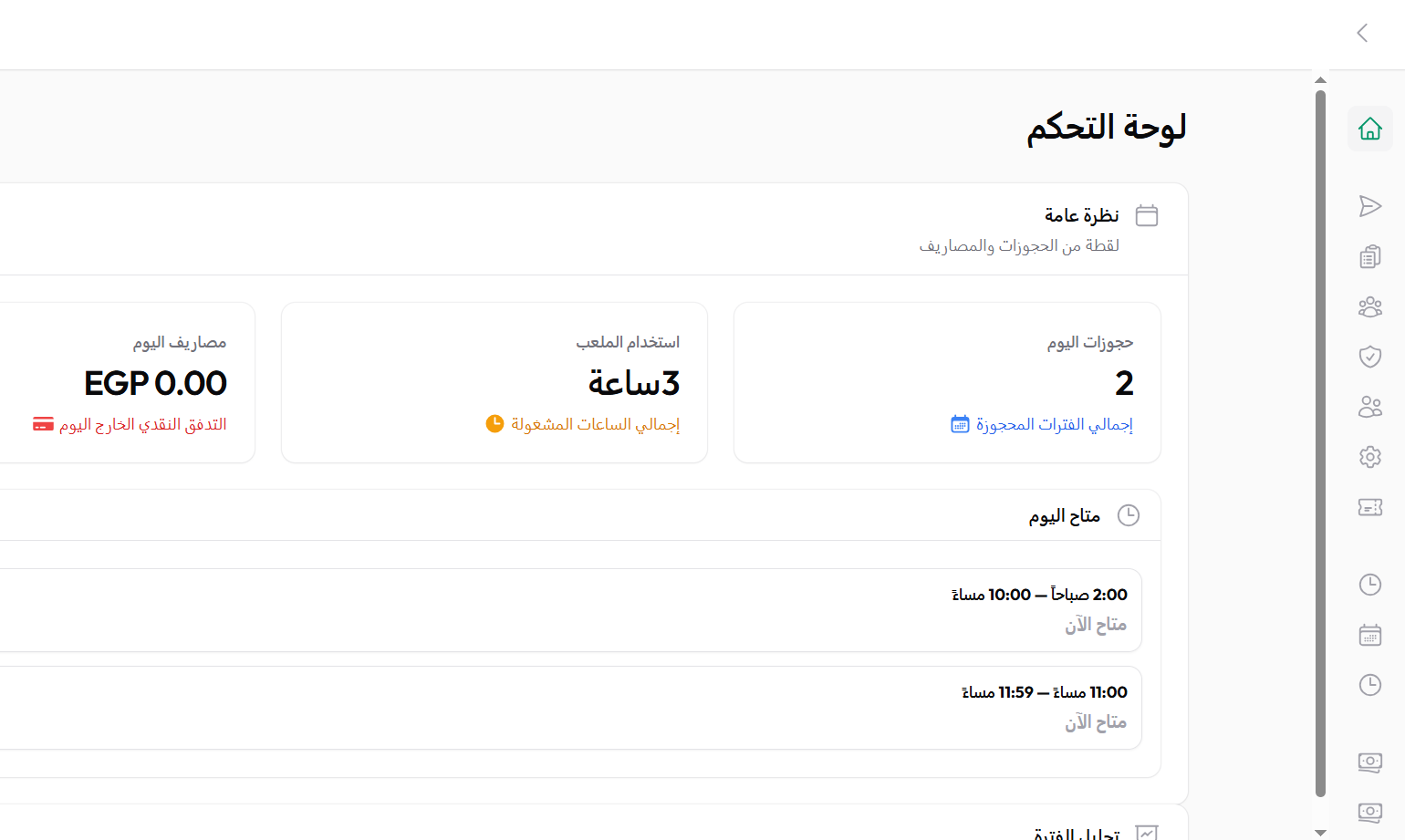
Task: Click the scrollbar down arrow
Action: pyautogui.click(x=1320, y=832)
